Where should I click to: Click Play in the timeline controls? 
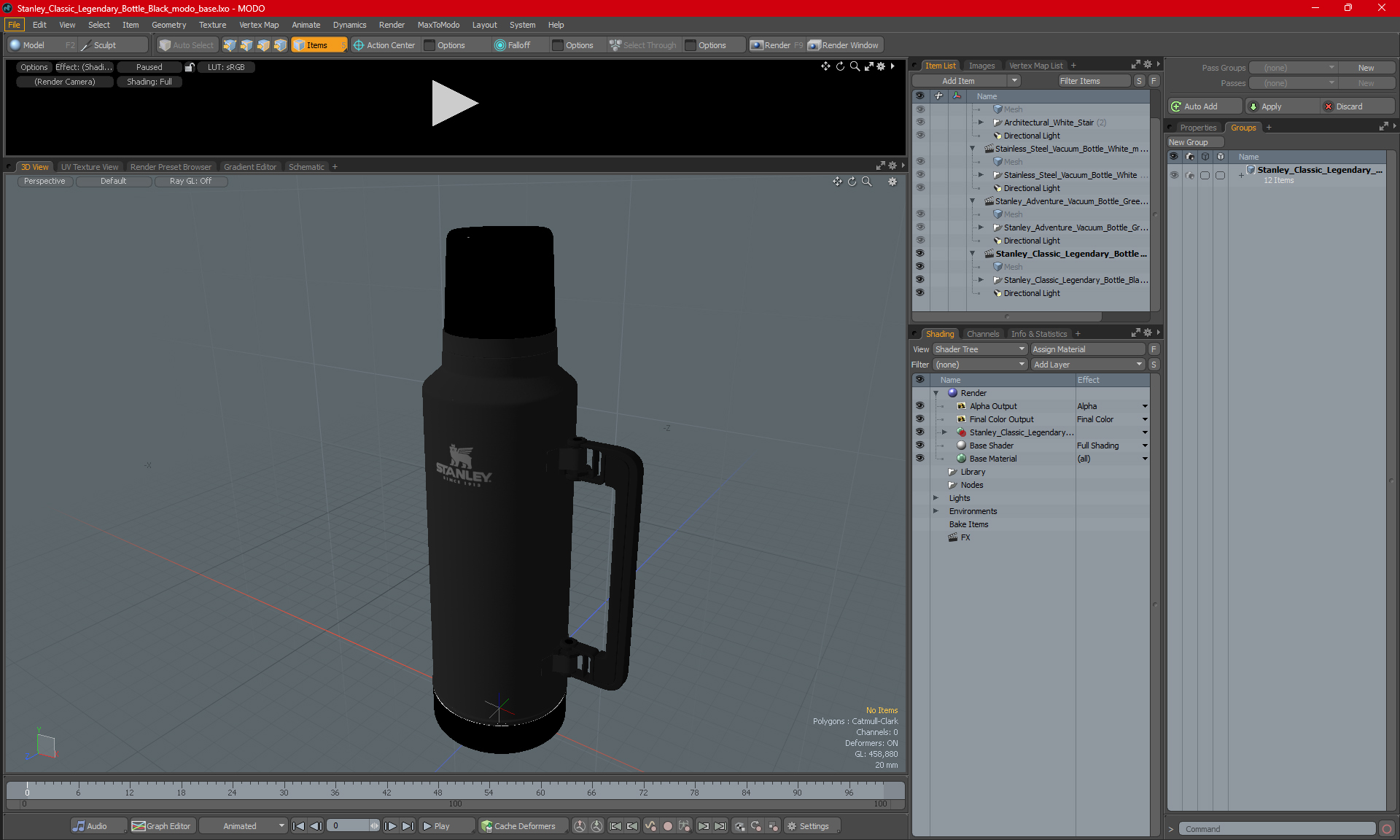(447, 826)
